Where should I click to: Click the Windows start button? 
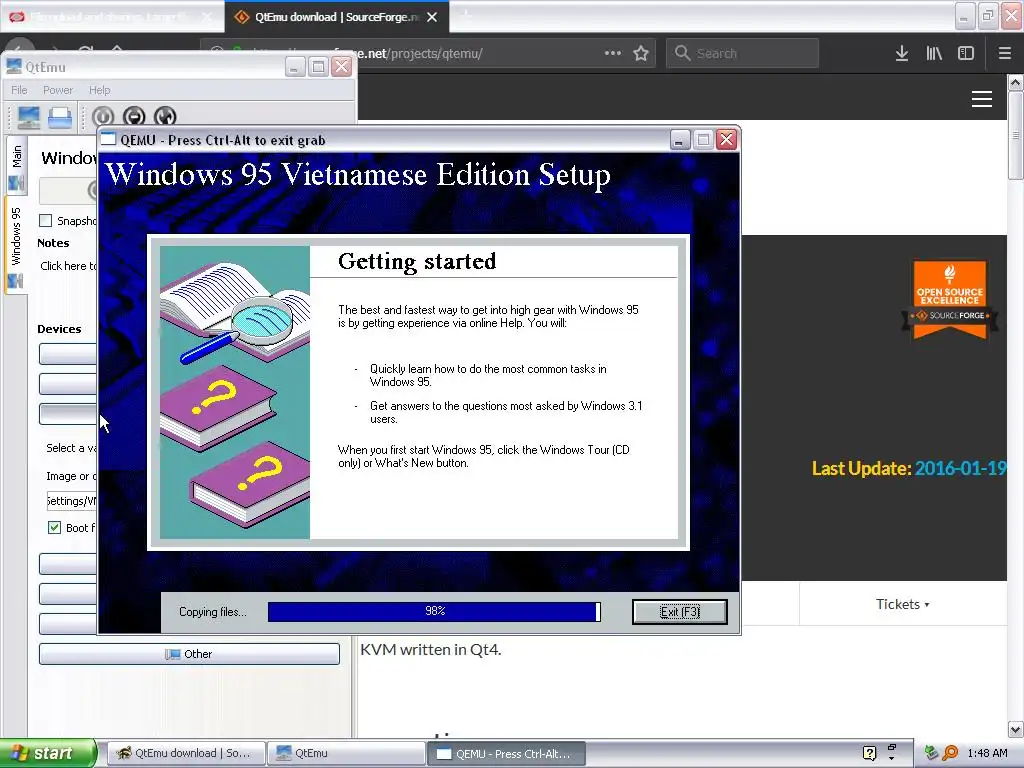click(x=48, y=753)
